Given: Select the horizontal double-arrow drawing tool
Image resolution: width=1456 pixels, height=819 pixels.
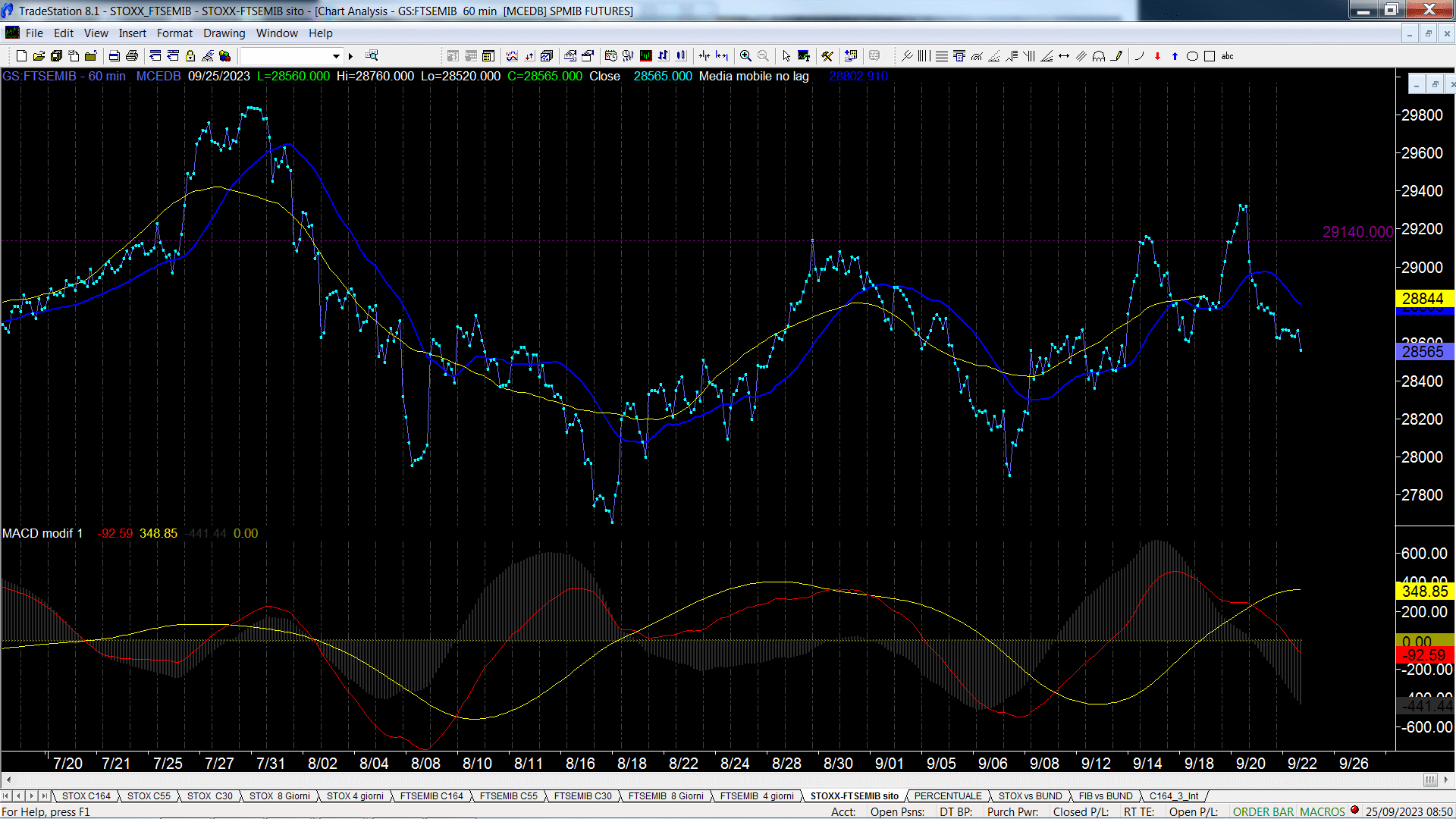Looking at the screenshot, I should pyautogui.click(x=1064, y=56).
